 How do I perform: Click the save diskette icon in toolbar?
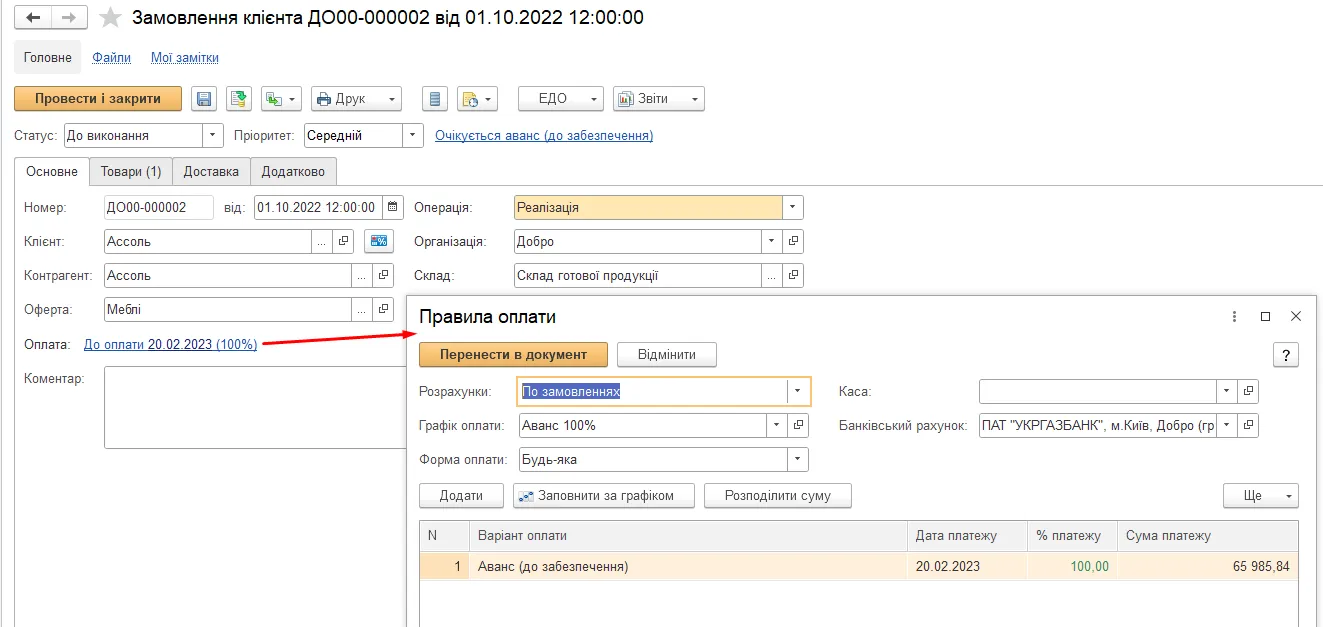(x=205, y=98)
